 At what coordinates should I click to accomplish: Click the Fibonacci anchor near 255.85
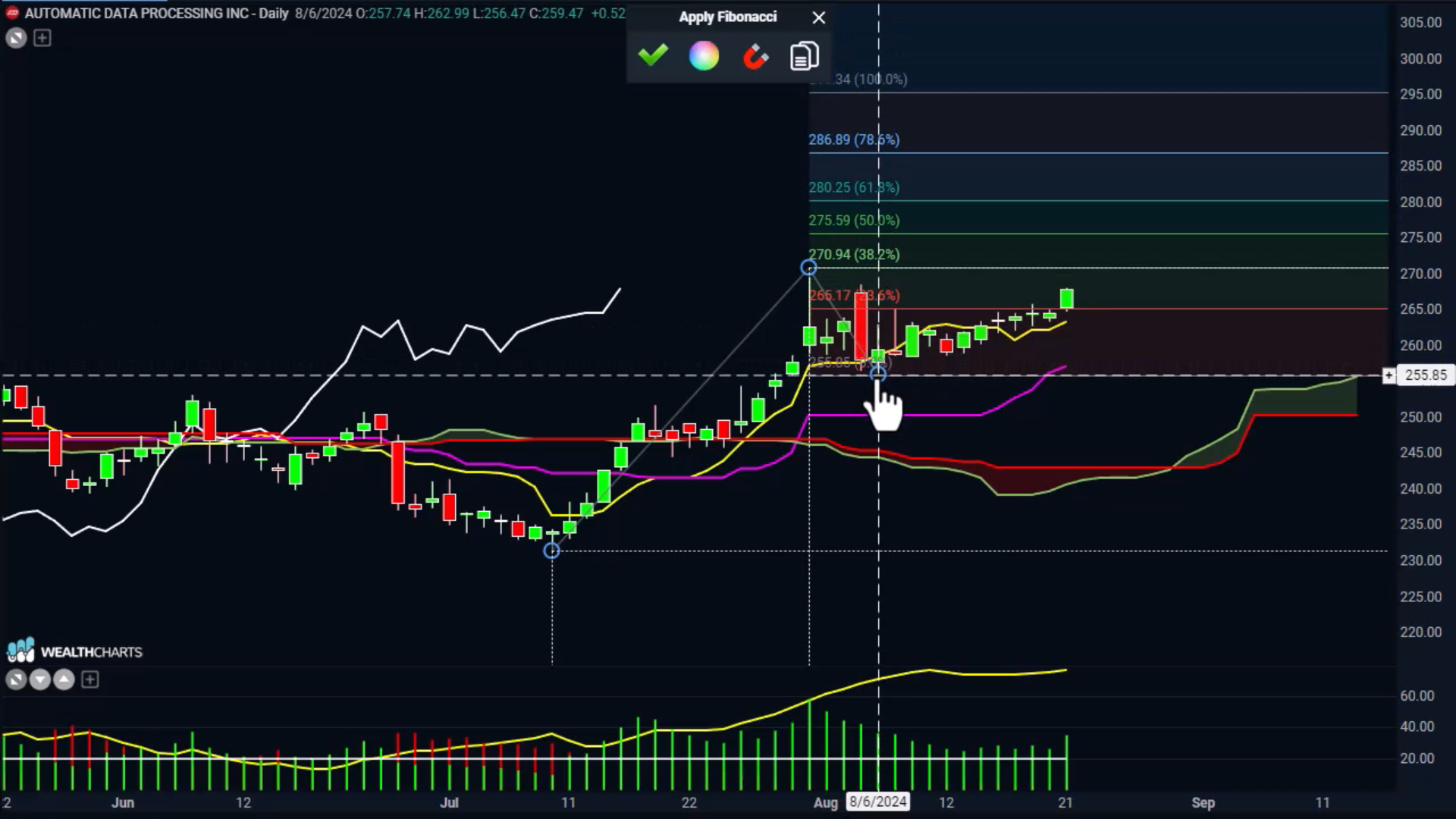[x=877, y=374]
